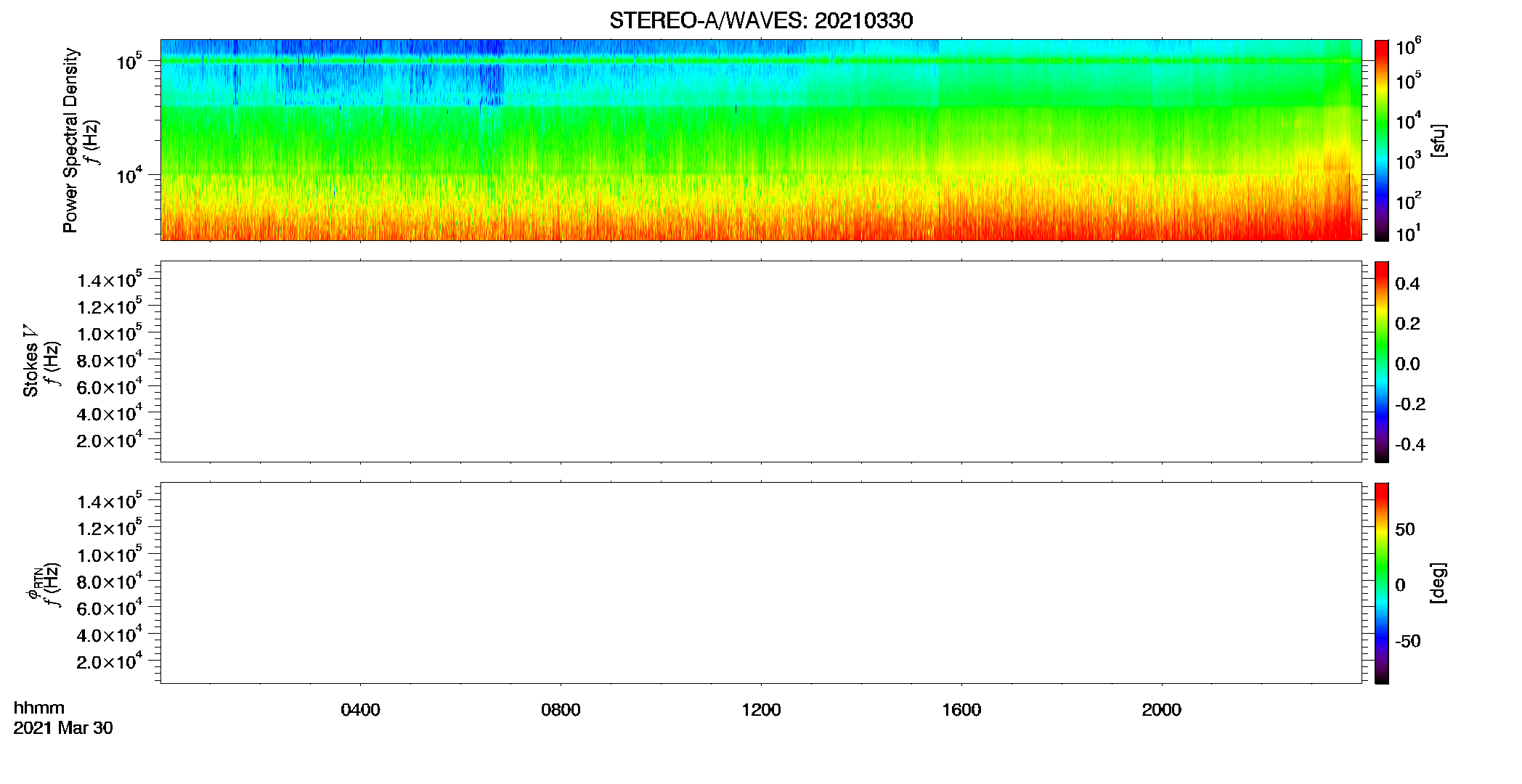The width and height of the screenshot is (1522, 784).
Task: Select the sfu color bar of top panel
Action: (1381, 140)
